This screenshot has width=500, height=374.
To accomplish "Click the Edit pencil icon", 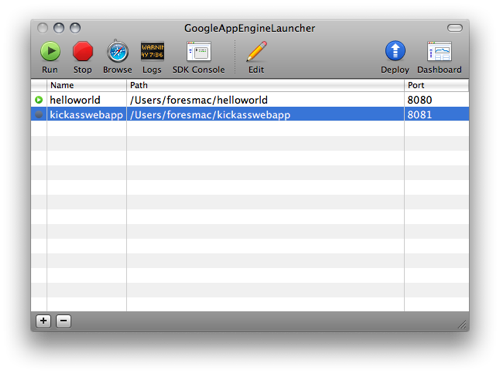I will click(x=256, y=51).
